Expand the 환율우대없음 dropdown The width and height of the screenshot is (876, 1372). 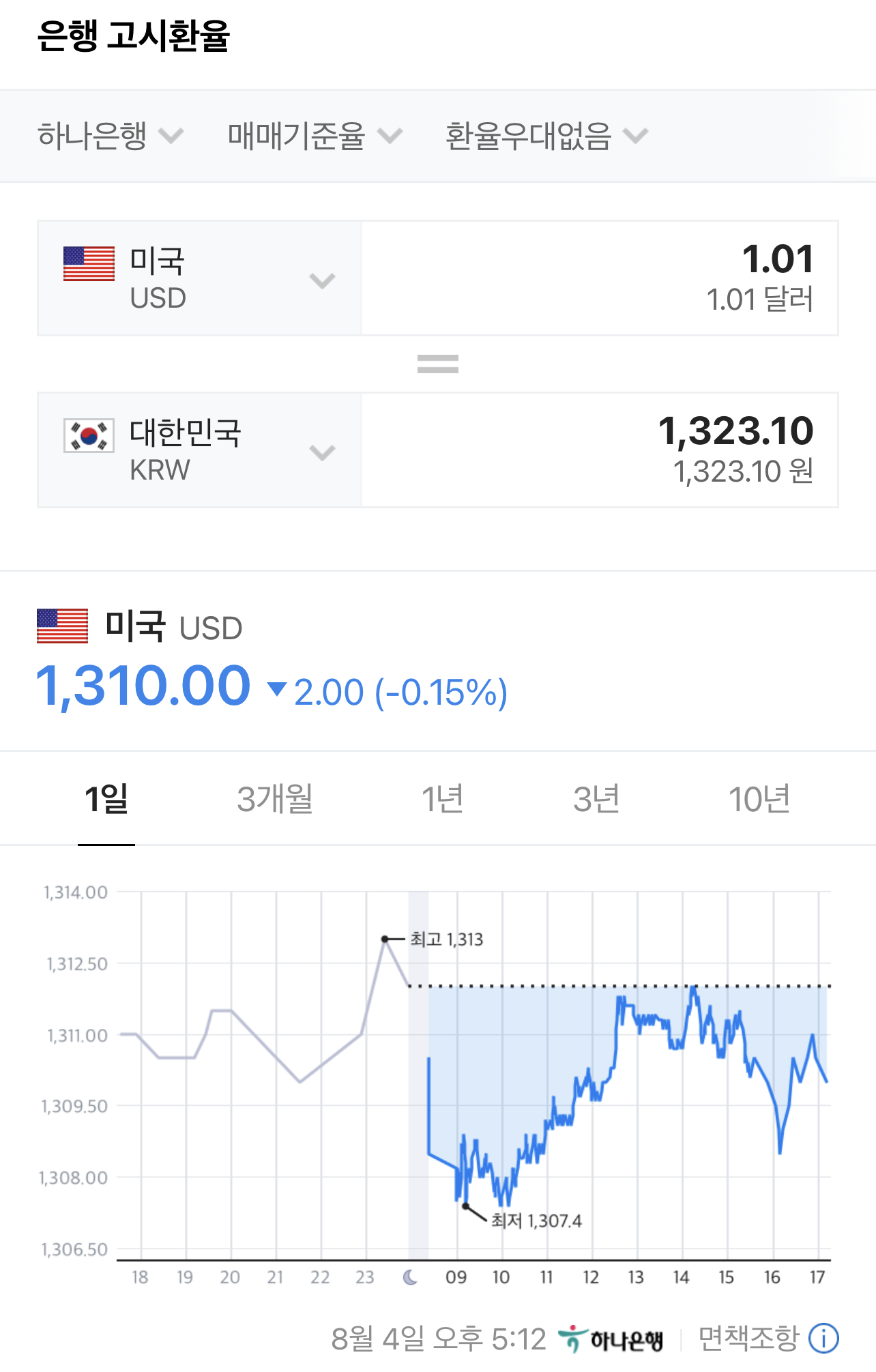tap(546, 135)
